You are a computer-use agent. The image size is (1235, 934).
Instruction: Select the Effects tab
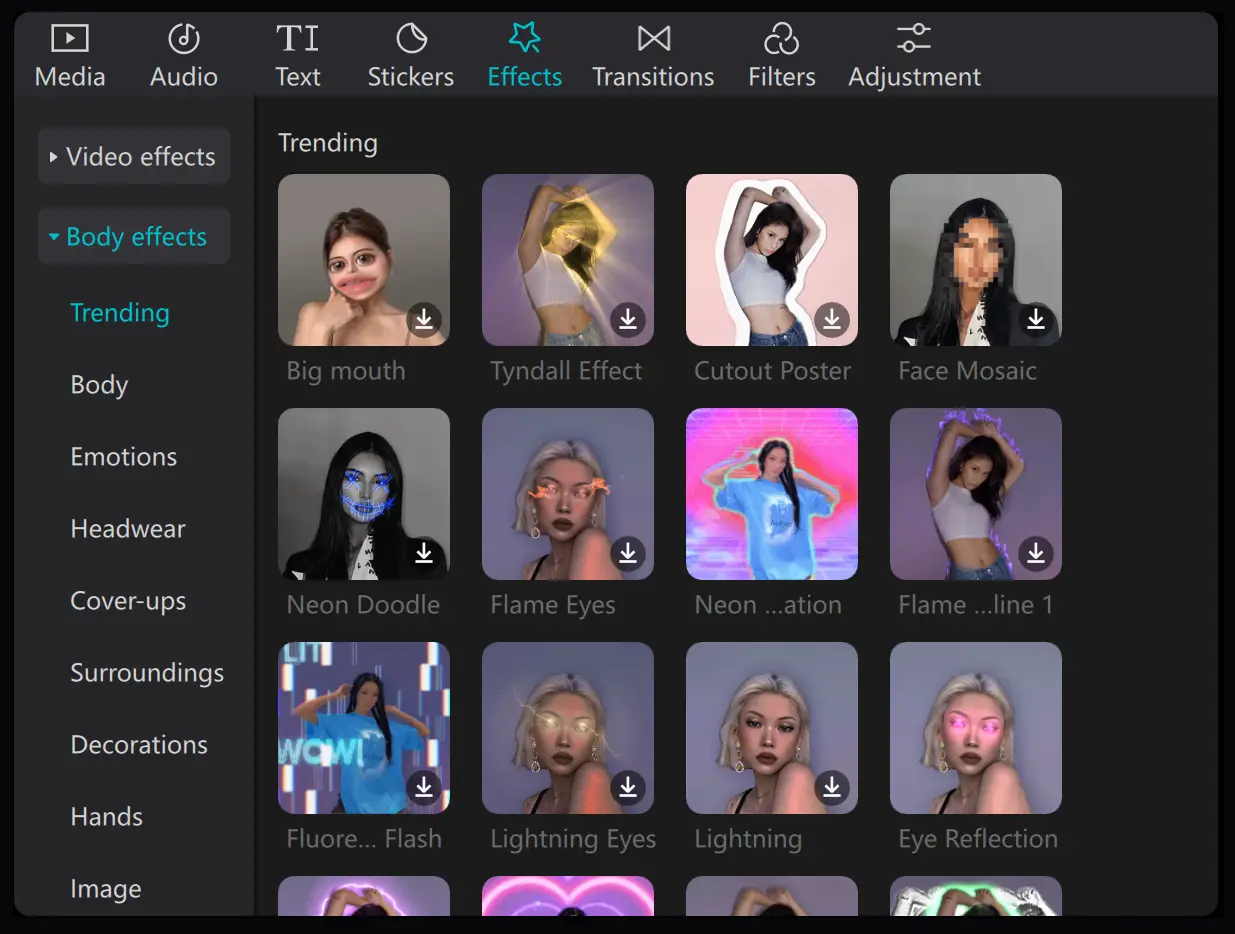coord(525,56)
